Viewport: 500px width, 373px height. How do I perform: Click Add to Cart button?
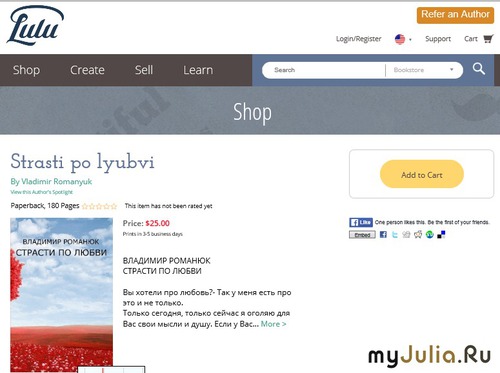click(x=422, y=174)
